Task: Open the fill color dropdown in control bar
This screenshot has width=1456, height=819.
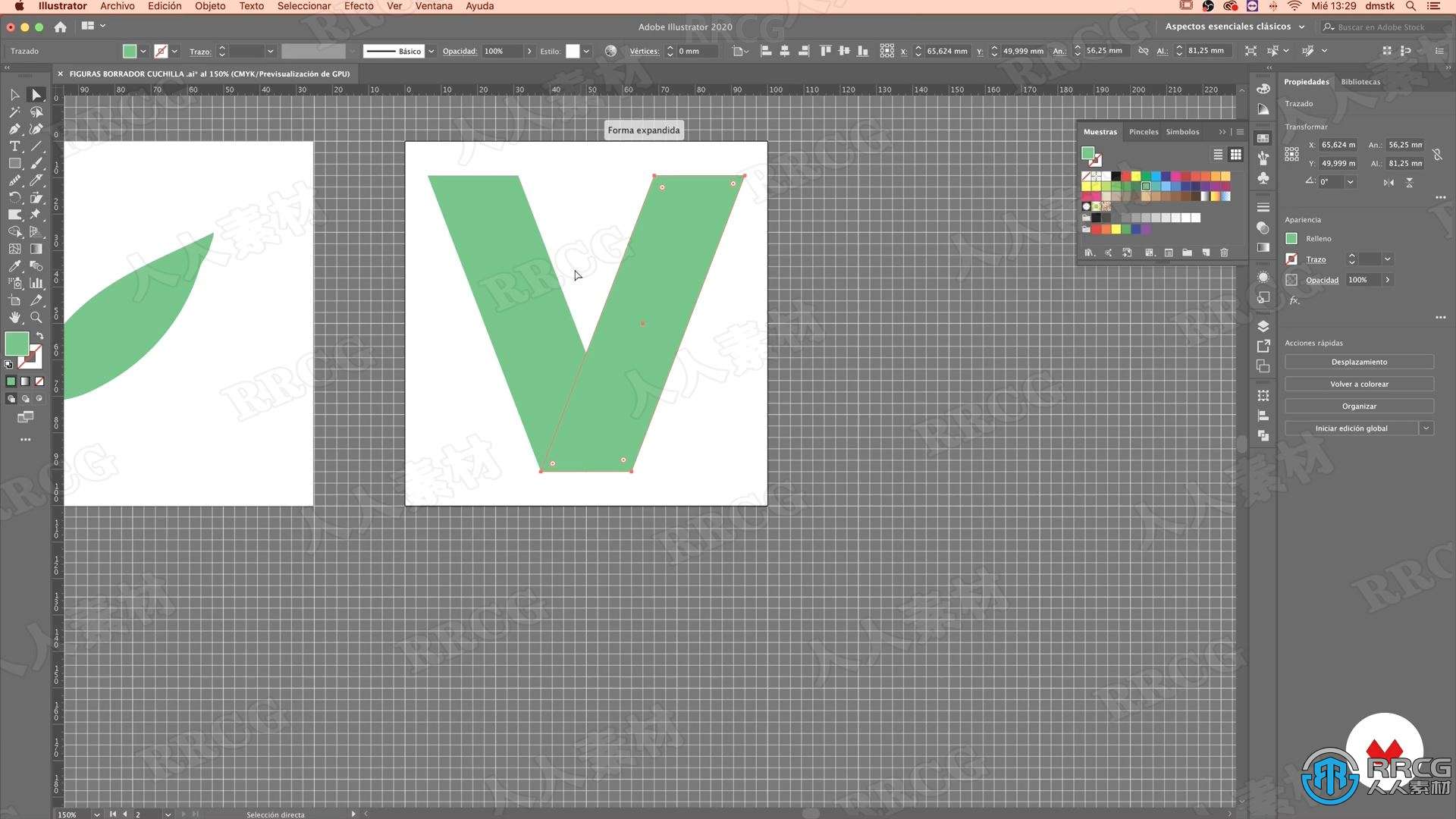Action: [x=143, y=52]
